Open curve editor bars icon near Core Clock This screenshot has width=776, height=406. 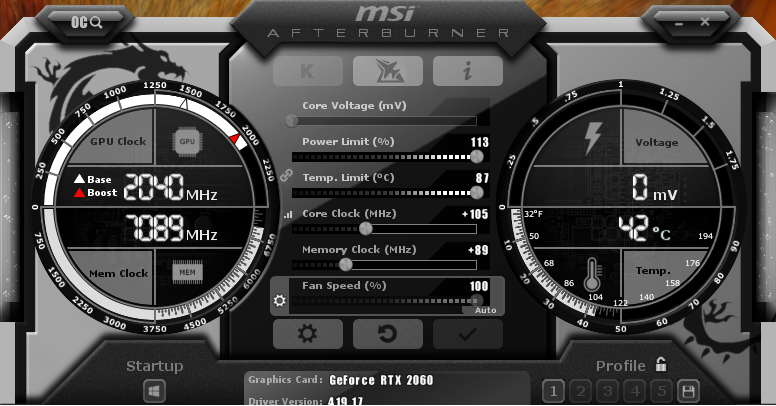point(288,214)
